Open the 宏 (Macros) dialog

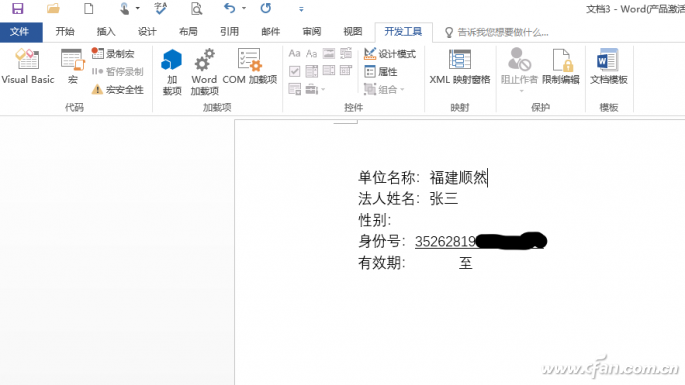point(73,66)
